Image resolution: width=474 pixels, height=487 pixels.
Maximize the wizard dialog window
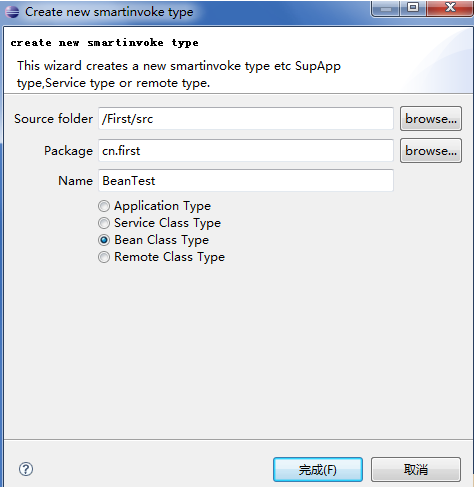[x=413, y=8]
